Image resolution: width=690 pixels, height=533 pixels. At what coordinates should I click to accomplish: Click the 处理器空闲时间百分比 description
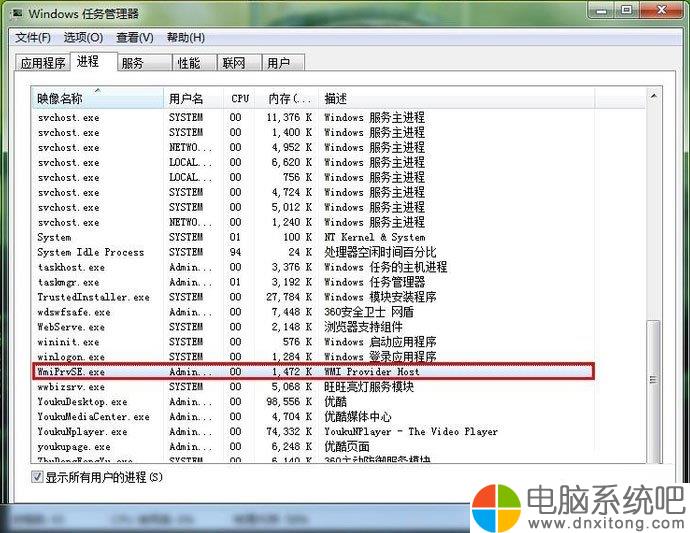coord(380,252)
